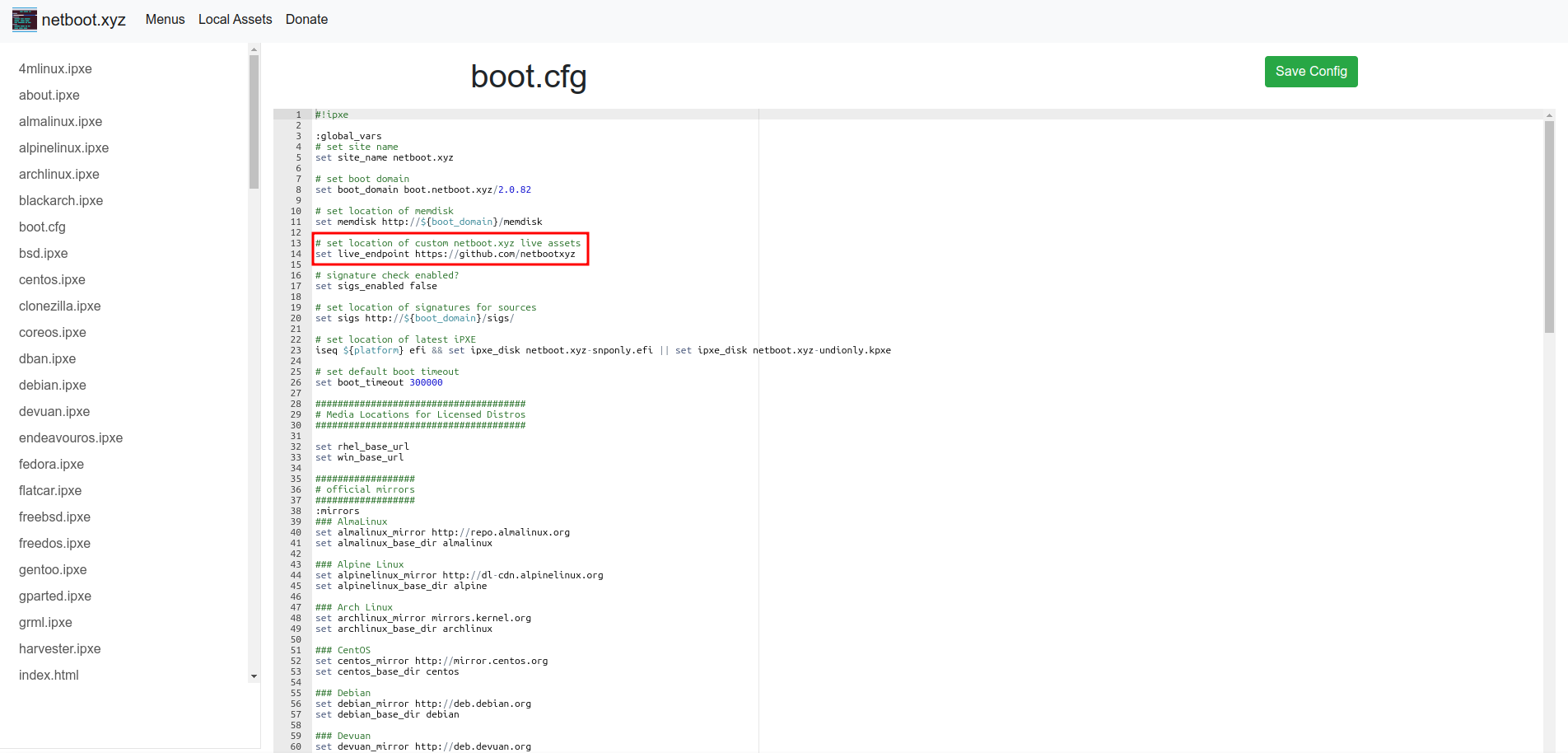The width and height of the screenshot is (1568, 753).
Task: Click the iseq platform efi line
Action: tap(604, 350)
